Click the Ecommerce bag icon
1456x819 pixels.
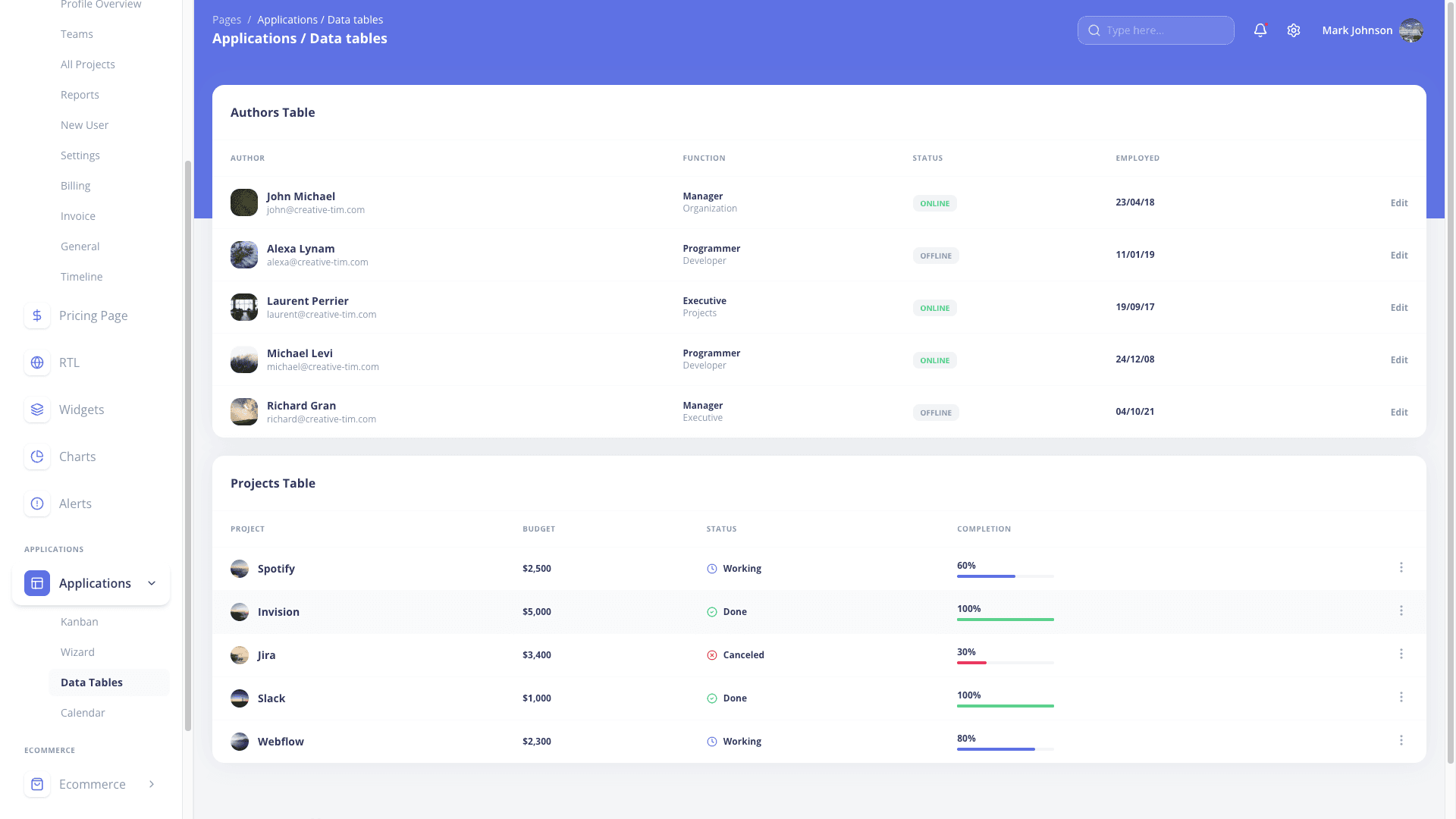tap(37, 784)
